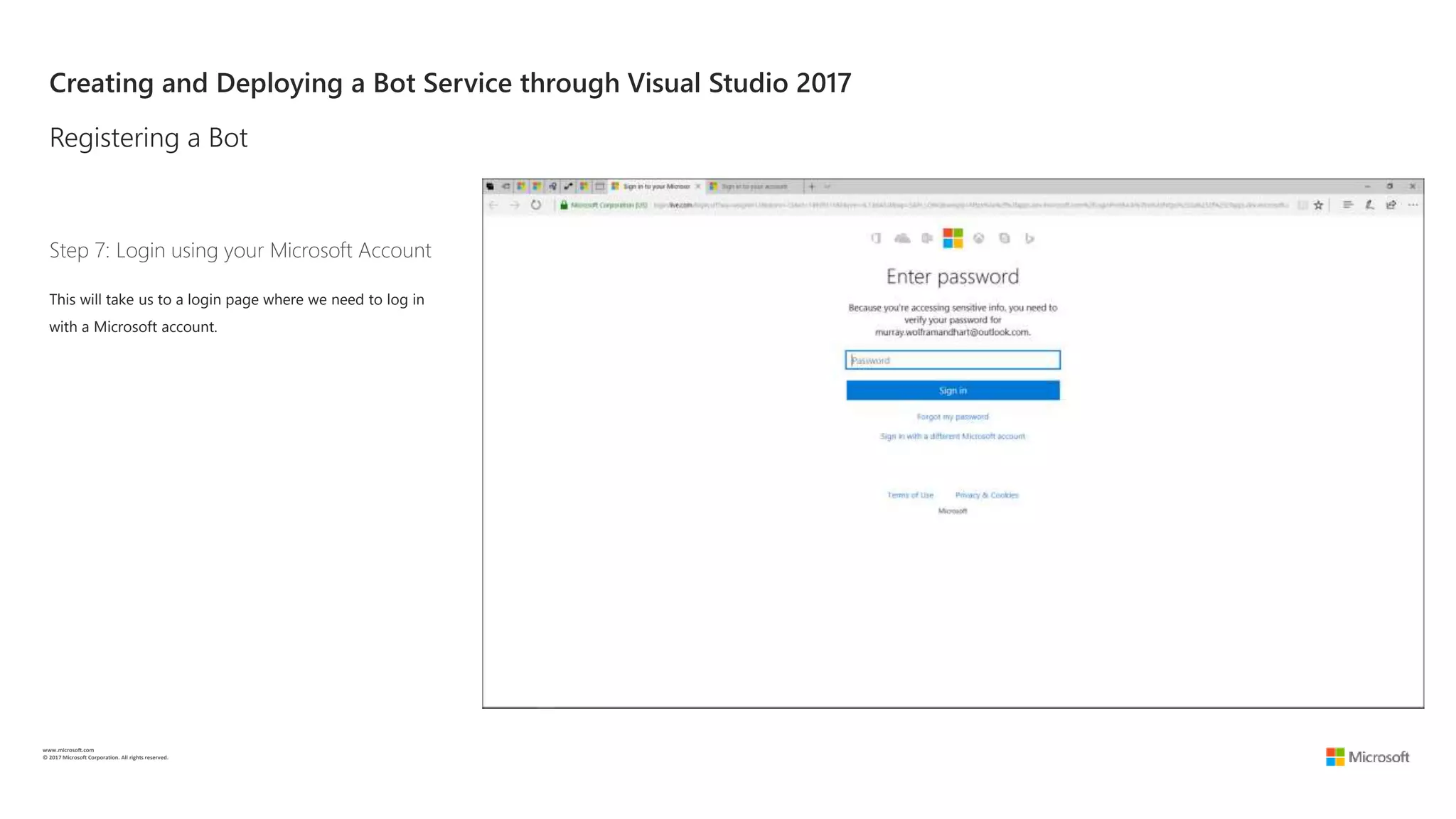The width and height of the screenshot is (1456, 819).
Task: Click 'Sign in with a different Microsoft account'
Action: tap(953, 436)
